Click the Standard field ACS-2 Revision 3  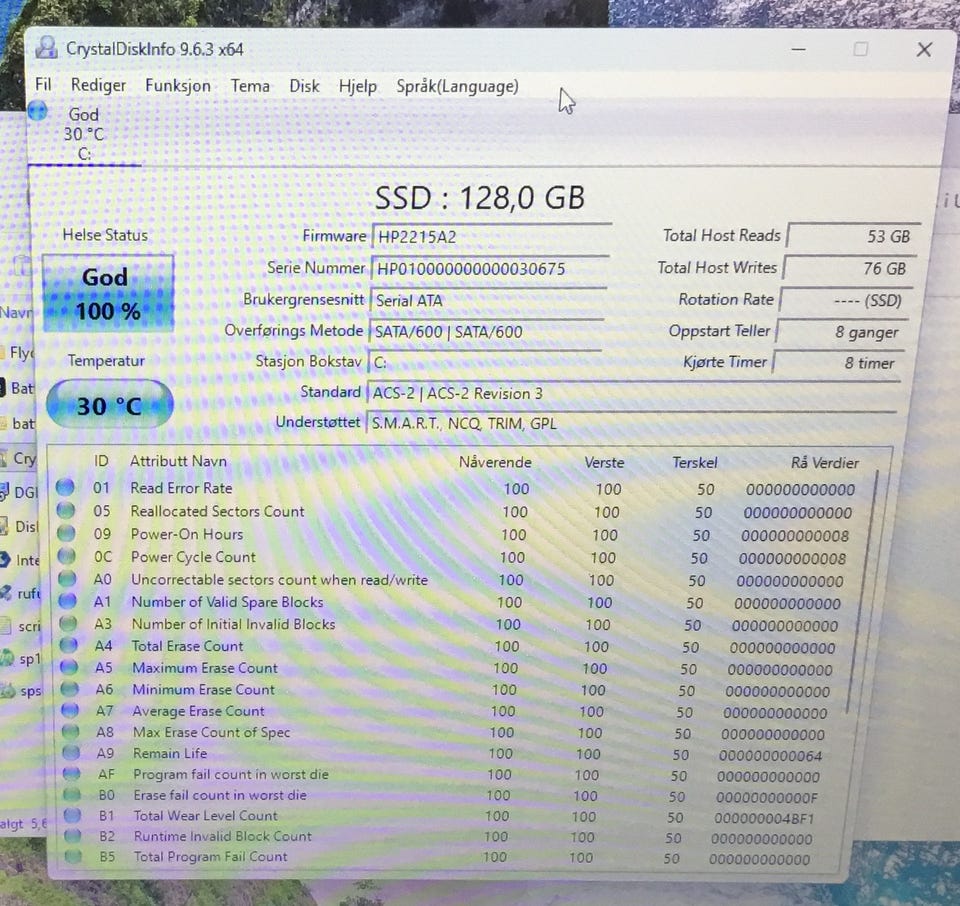tap(633, 392)
